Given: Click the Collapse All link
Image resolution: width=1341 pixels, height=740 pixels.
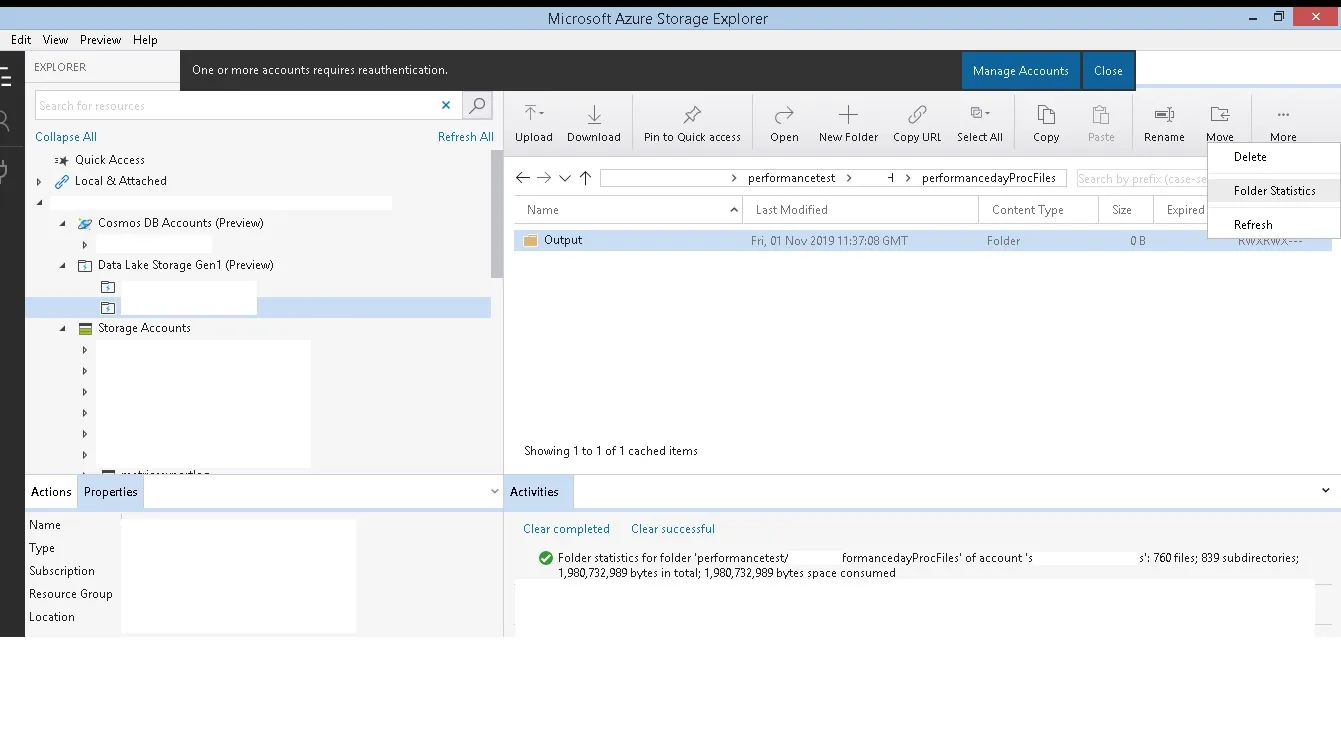Looking at the screenshot, I should (x=66, y=137).
